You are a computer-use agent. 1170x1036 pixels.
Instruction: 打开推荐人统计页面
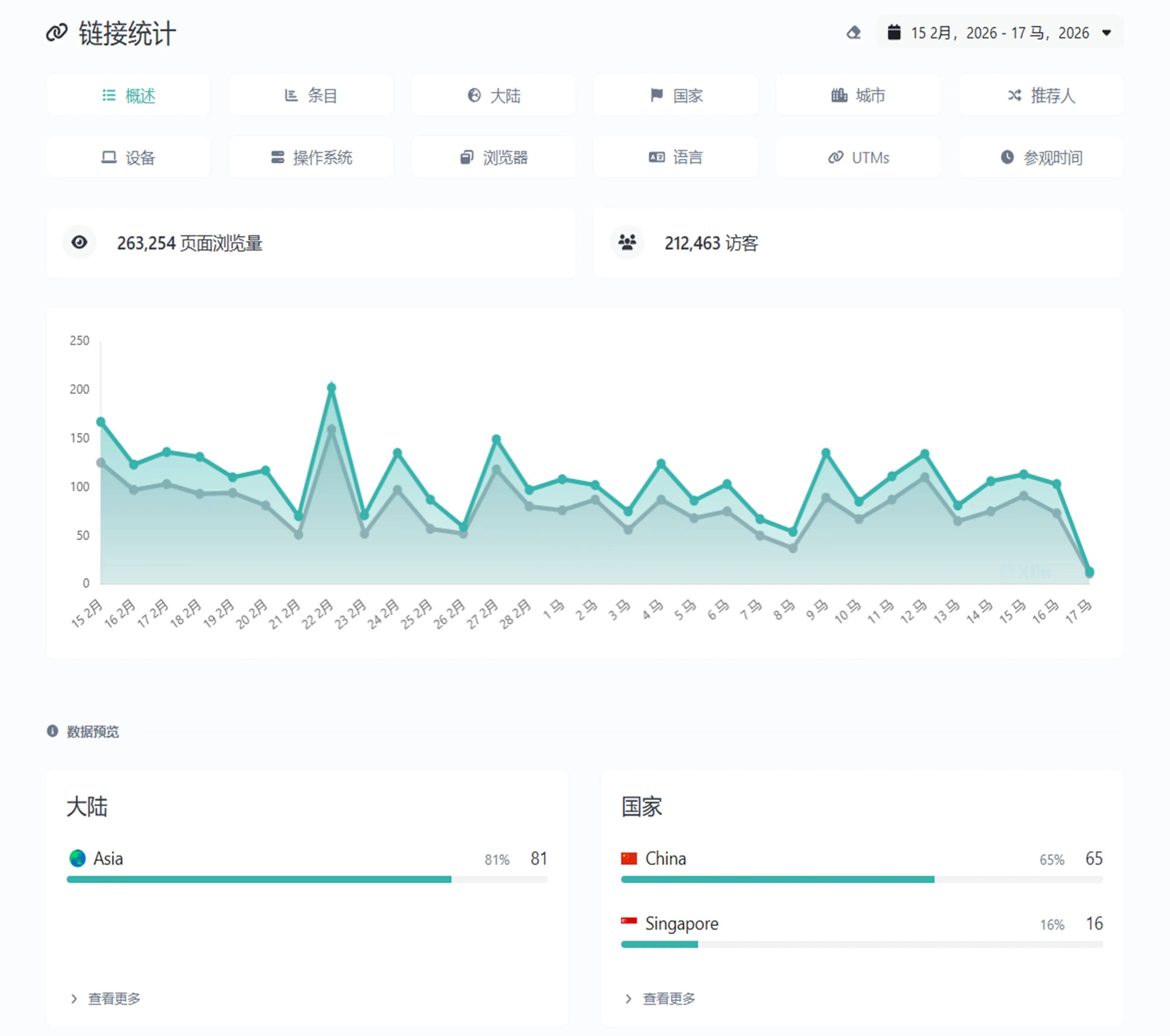(1040, 96)
